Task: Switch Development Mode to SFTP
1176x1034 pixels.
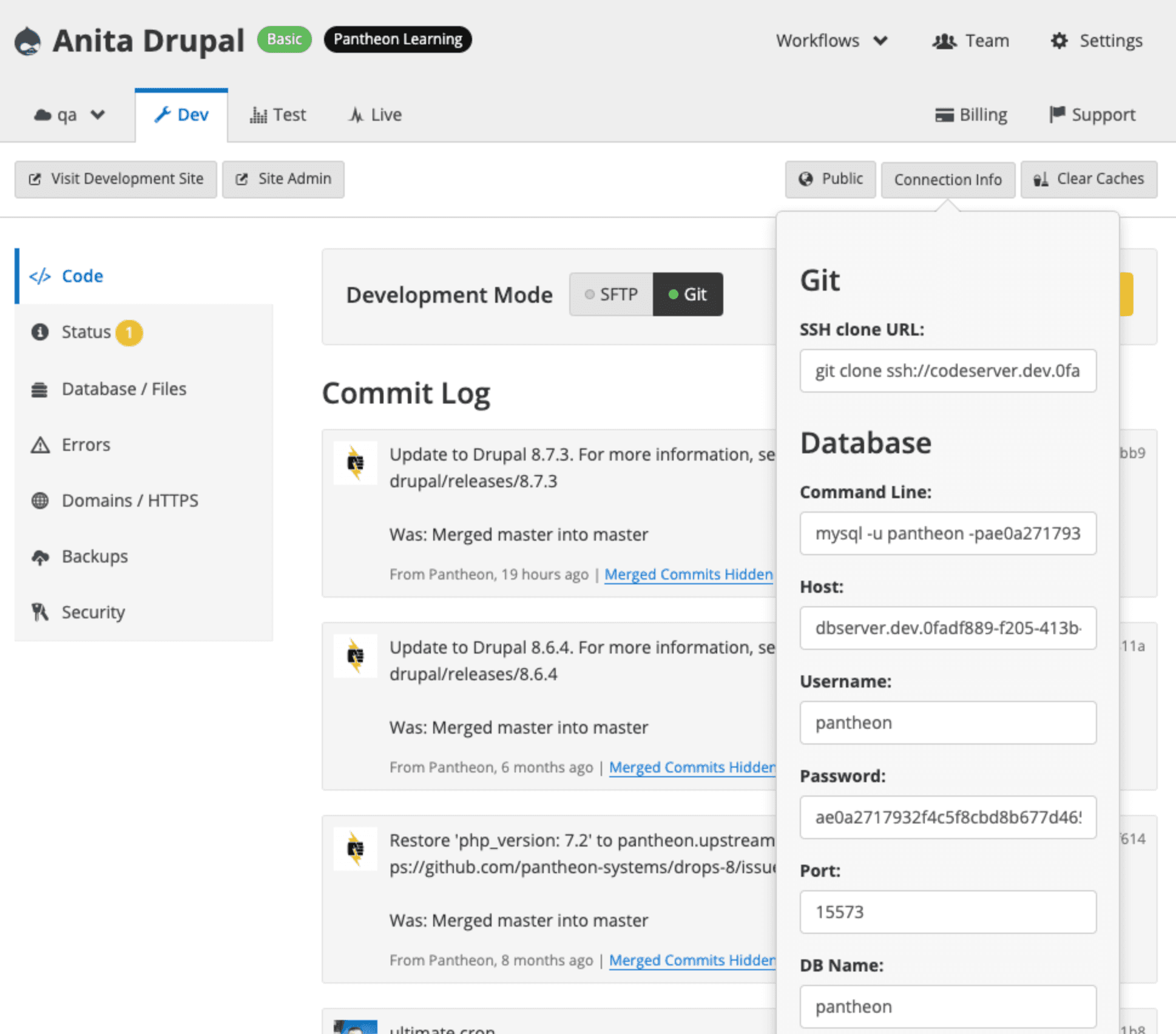Action: [x=611, y=294]
